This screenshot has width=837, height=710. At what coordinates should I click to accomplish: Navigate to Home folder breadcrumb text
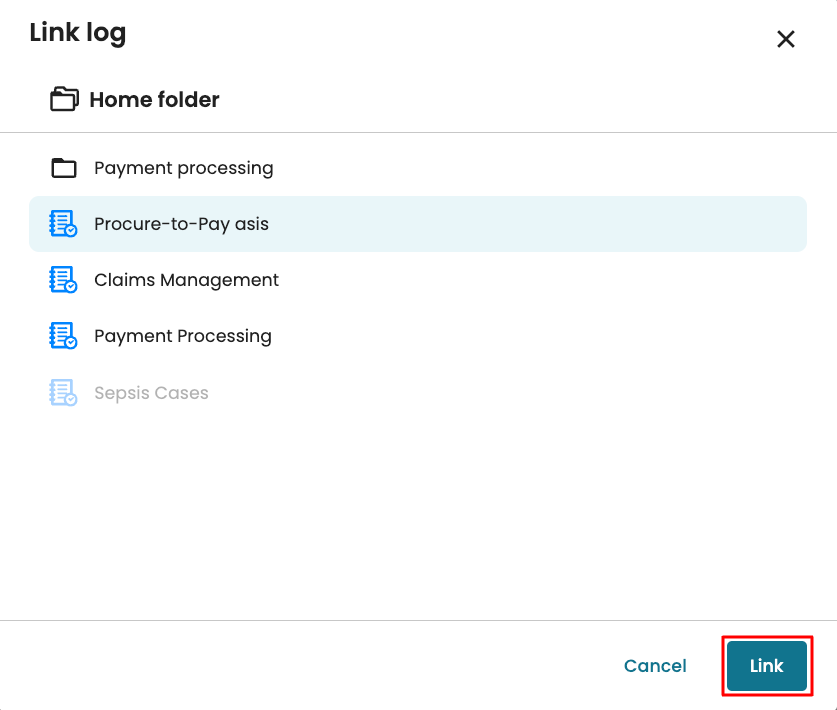click(154, 99)
